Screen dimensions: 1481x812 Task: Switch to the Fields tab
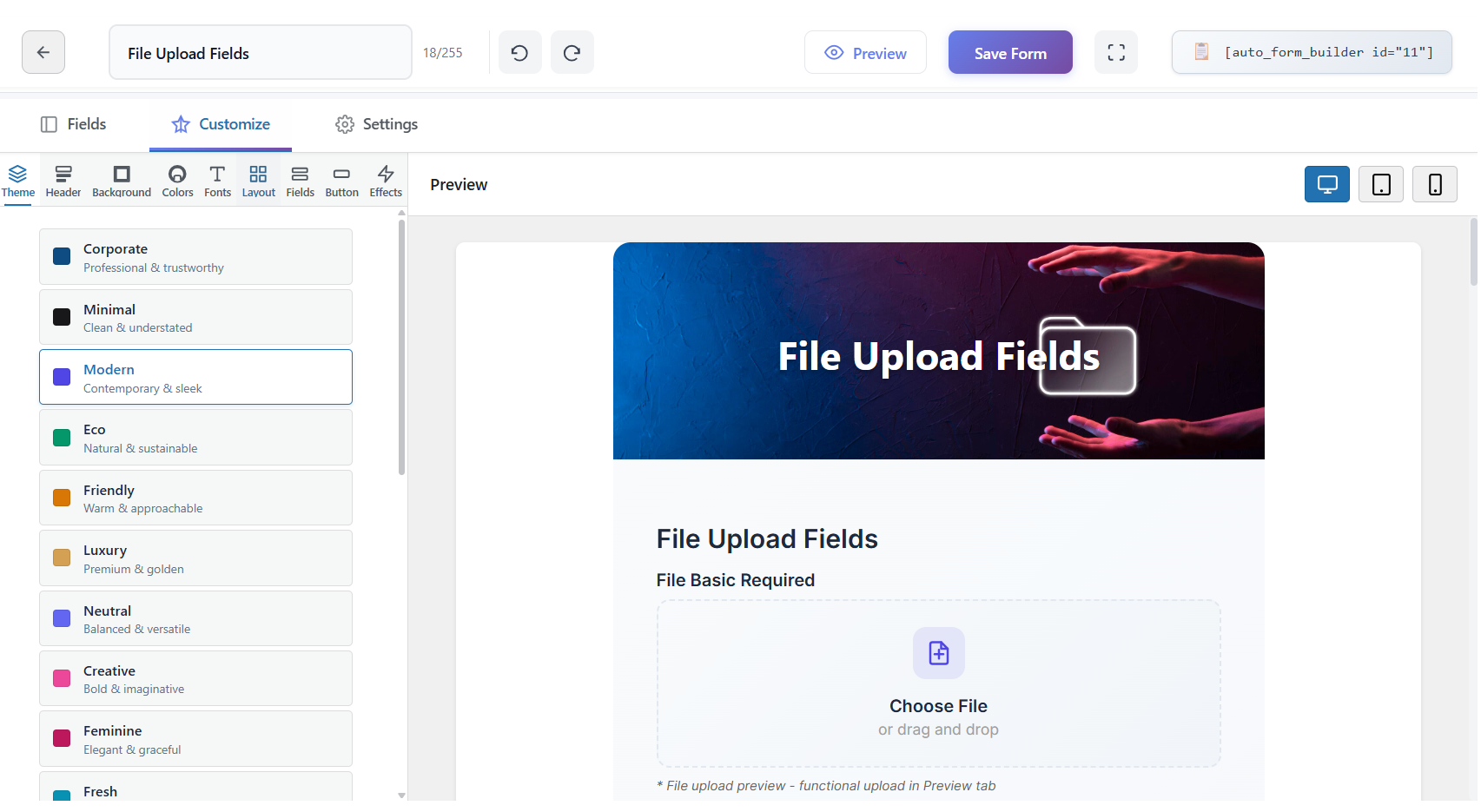[74, 124]
